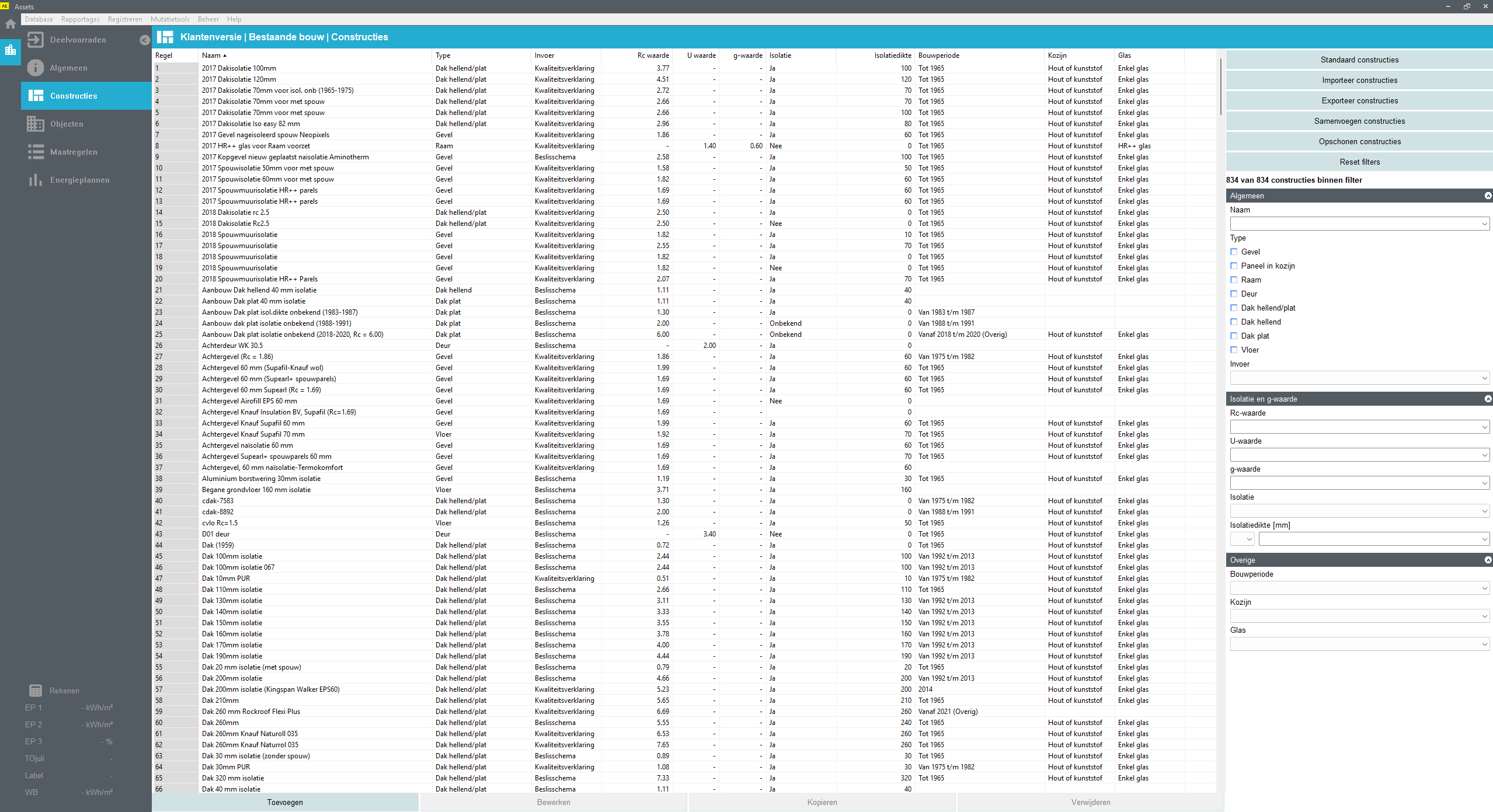Select the building assets icon in left rail
This screenshot has height=812, width=1493.
tap(11, 50)
